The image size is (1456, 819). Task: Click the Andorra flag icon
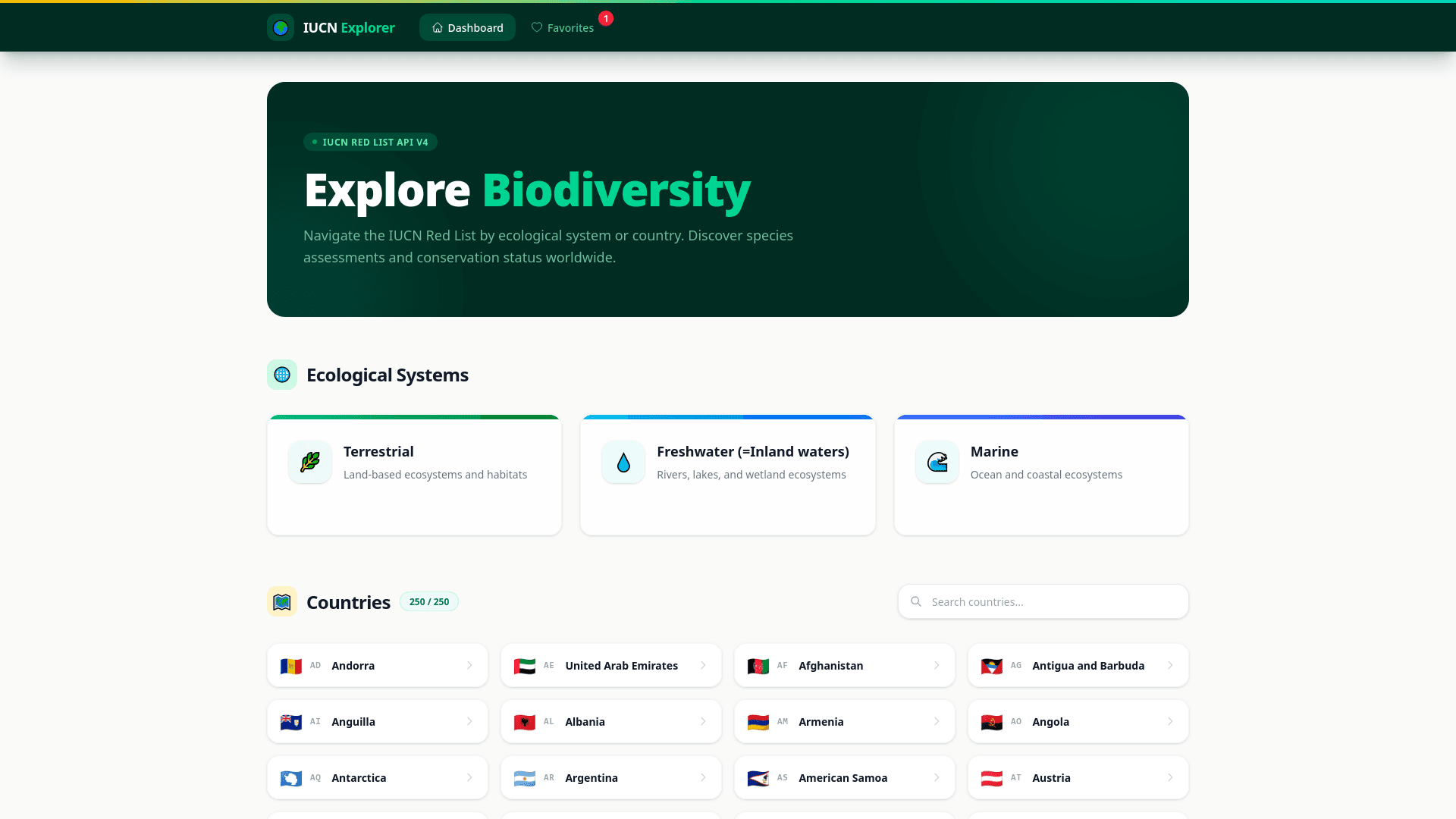pyautogui.click(x=291, y=666)
